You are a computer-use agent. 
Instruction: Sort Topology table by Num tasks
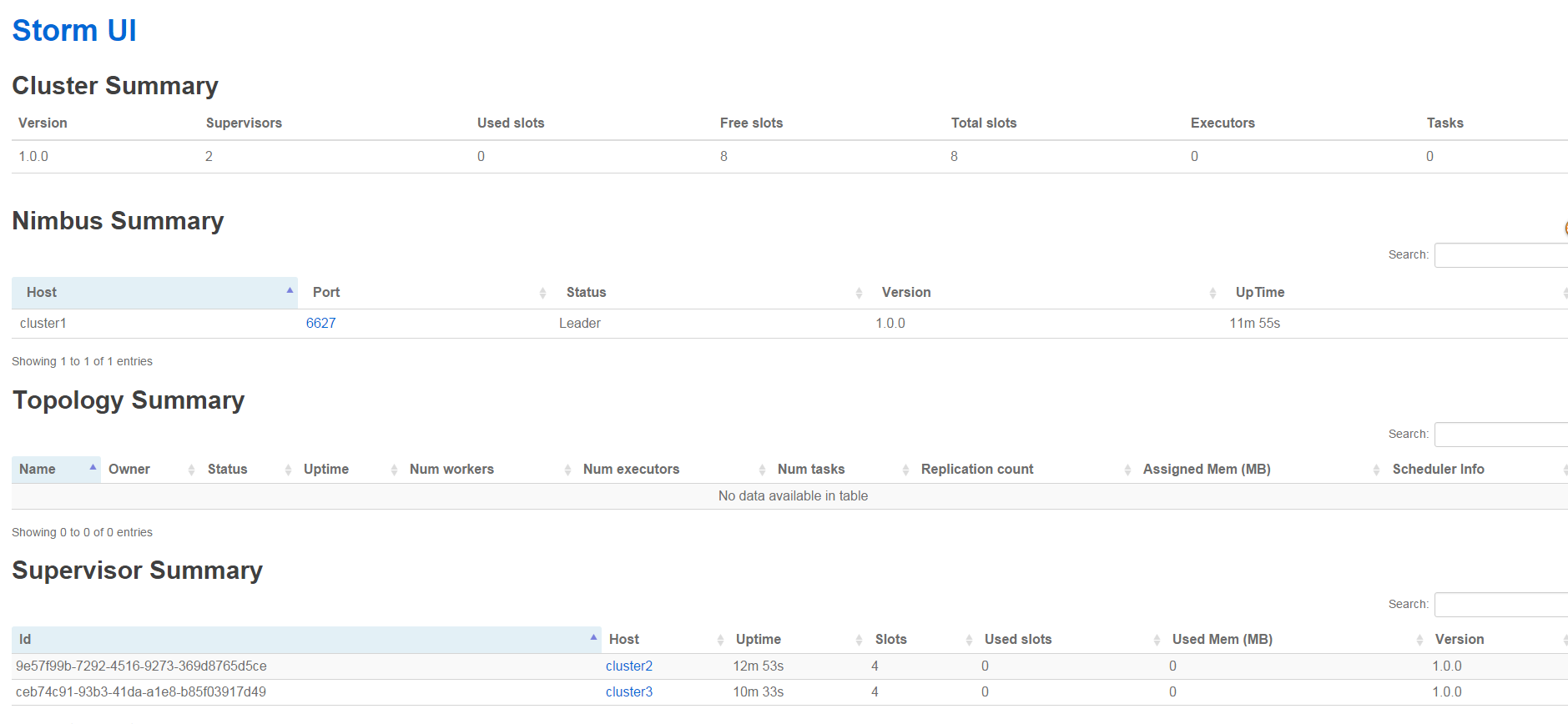click(x=842, y=470)
